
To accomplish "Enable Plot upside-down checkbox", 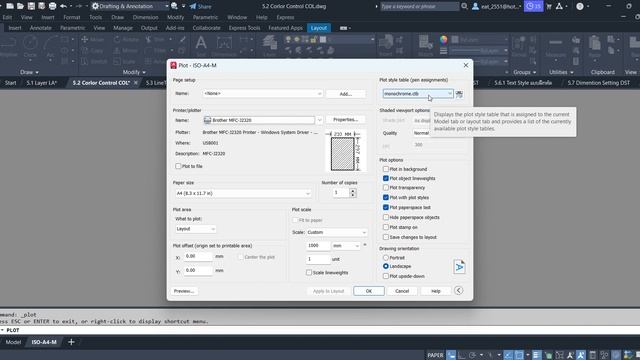I will point(386,276).
